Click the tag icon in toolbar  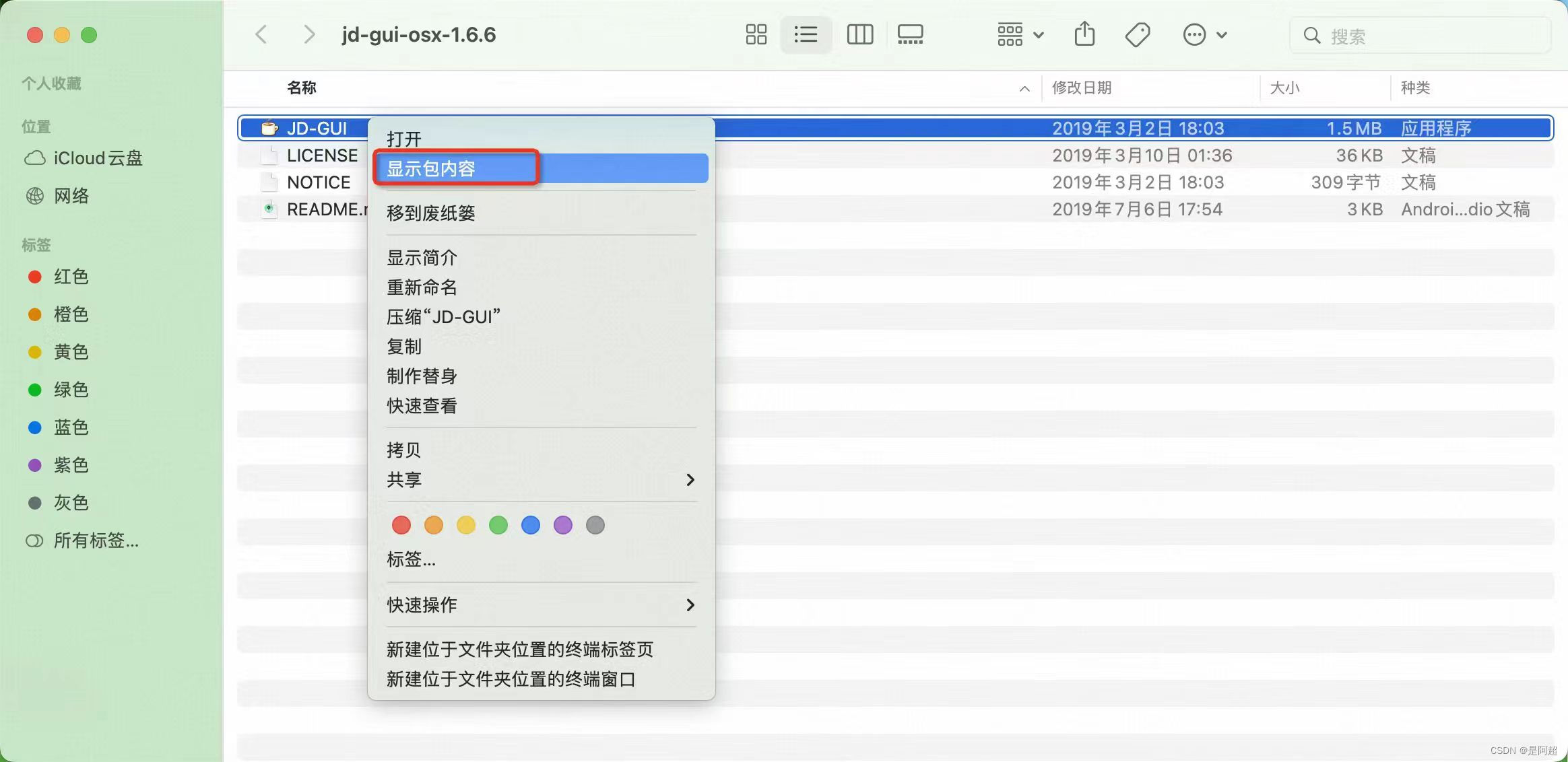pos(1138,34)
